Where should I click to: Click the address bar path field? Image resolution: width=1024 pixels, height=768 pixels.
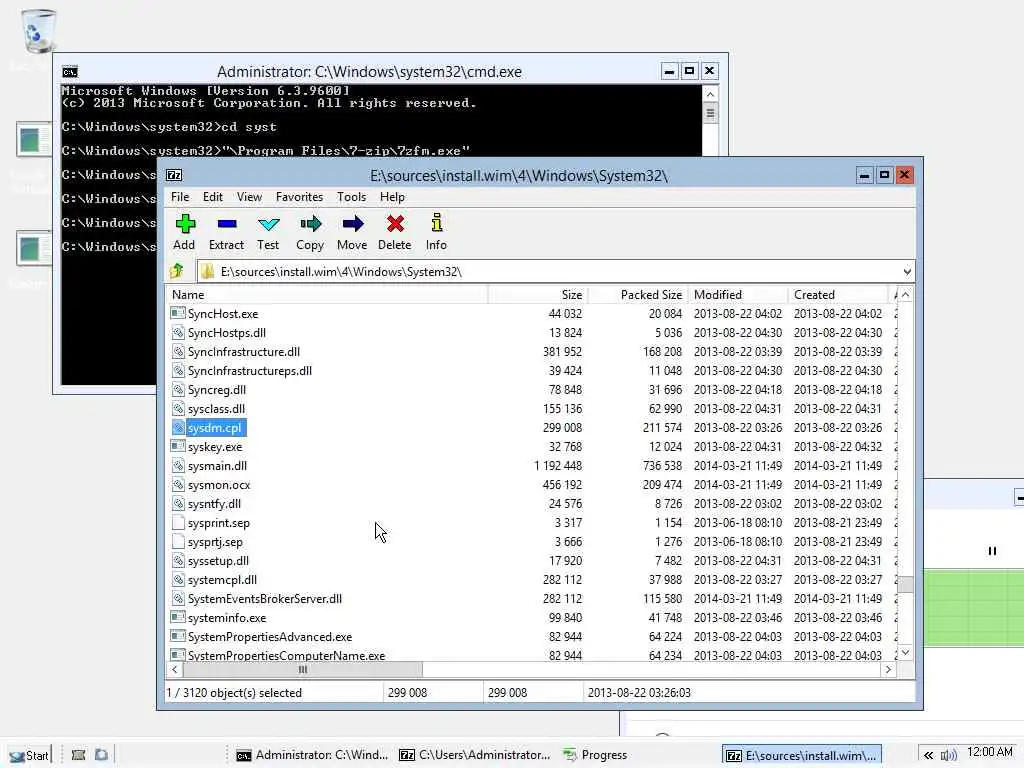(549, 272)
